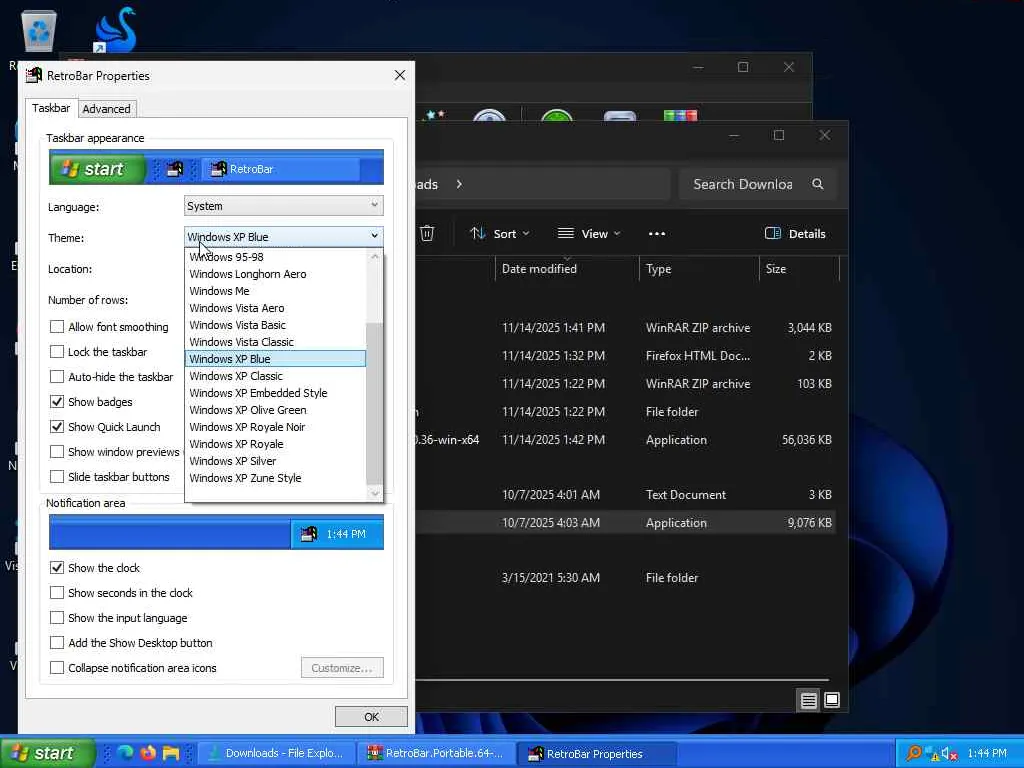Enable Slide taskbar buttons
Viewport: 1024px width, 768px height.
pos(57,477)
